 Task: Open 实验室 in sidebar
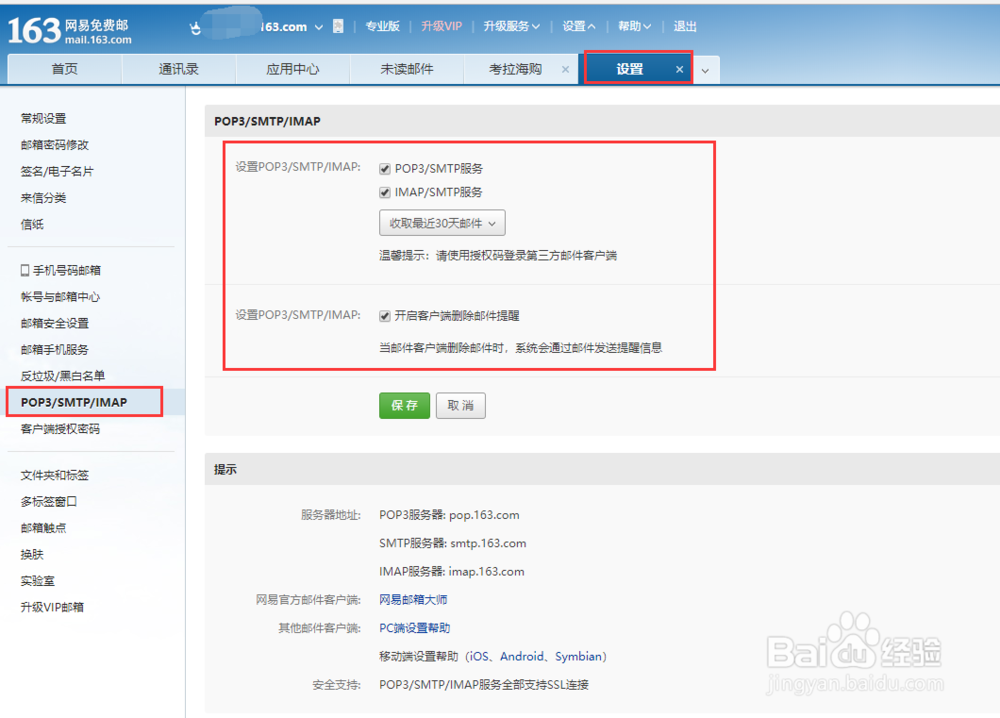[38, 581]
